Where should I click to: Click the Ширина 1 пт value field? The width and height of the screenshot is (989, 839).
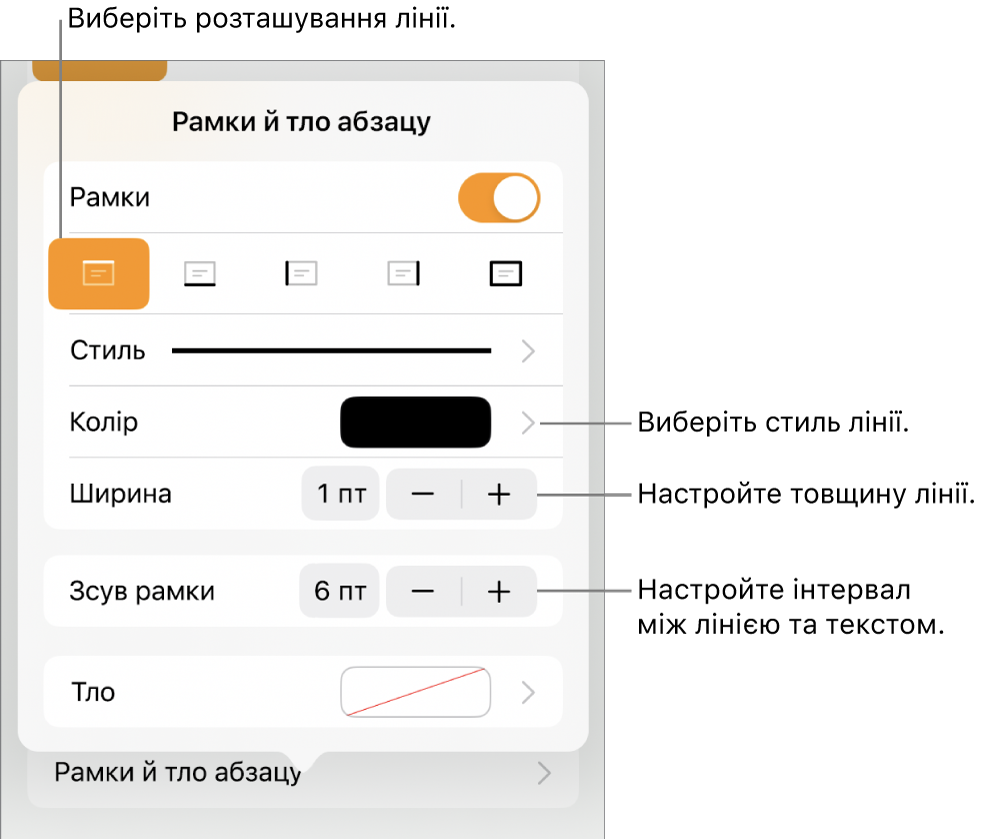click(341, 494)
